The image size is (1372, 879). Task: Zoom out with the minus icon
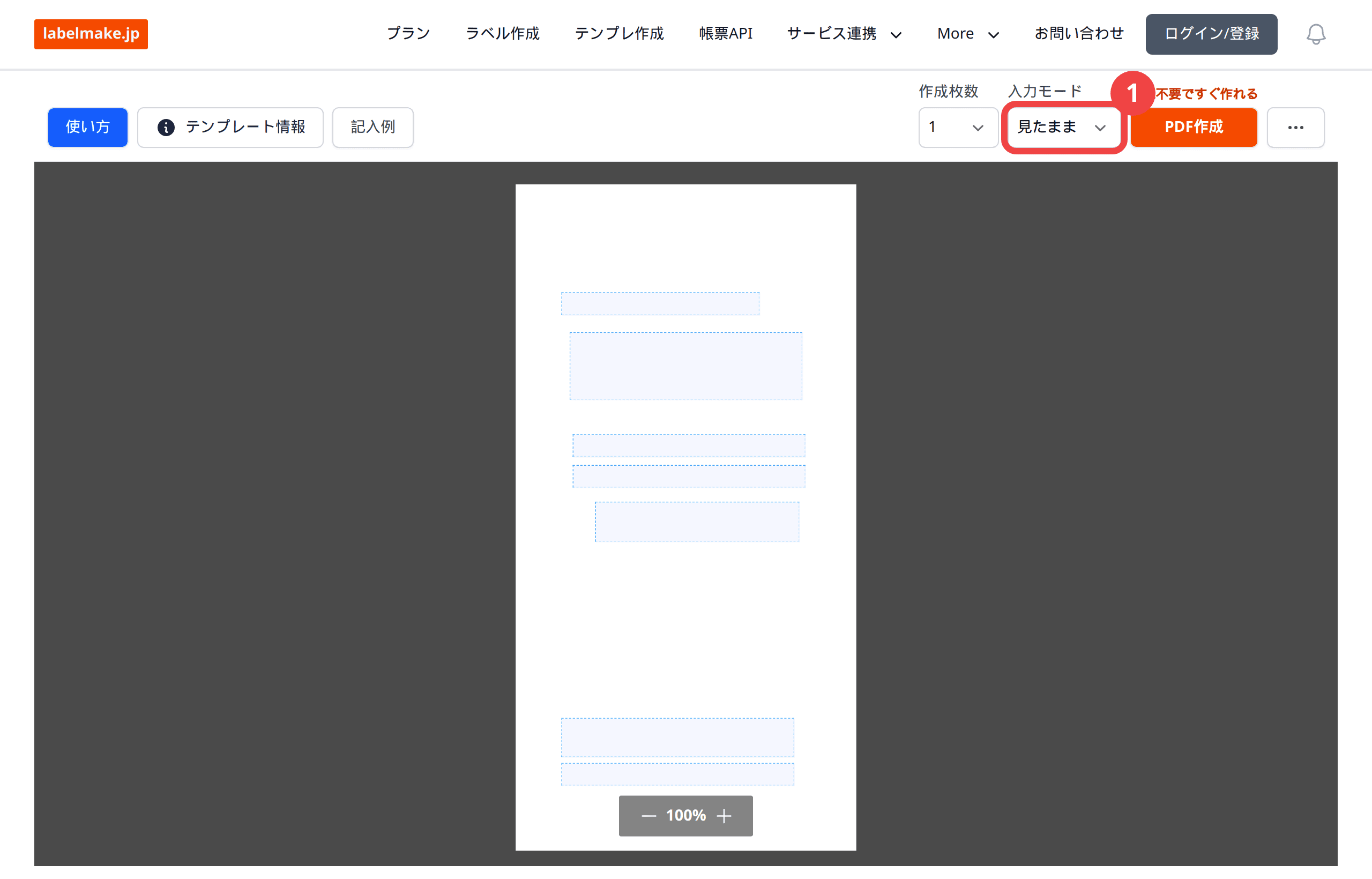(648, 816)
